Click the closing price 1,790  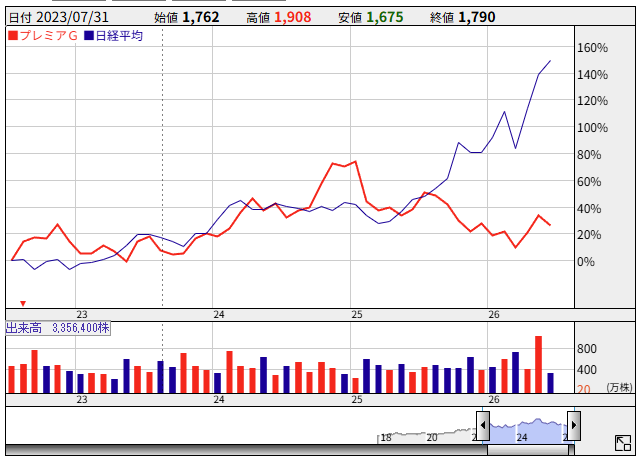[x=477, y=17]
